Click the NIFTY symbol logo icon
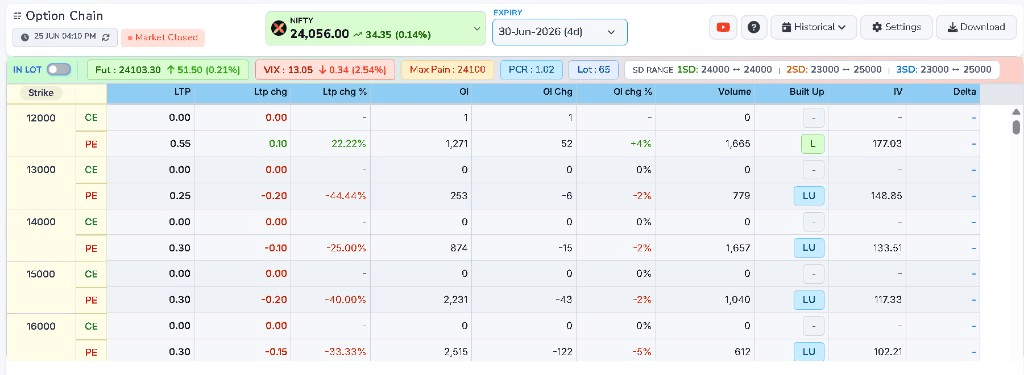The width and height of the screenshot is (1024, 375). click(279, 28)
